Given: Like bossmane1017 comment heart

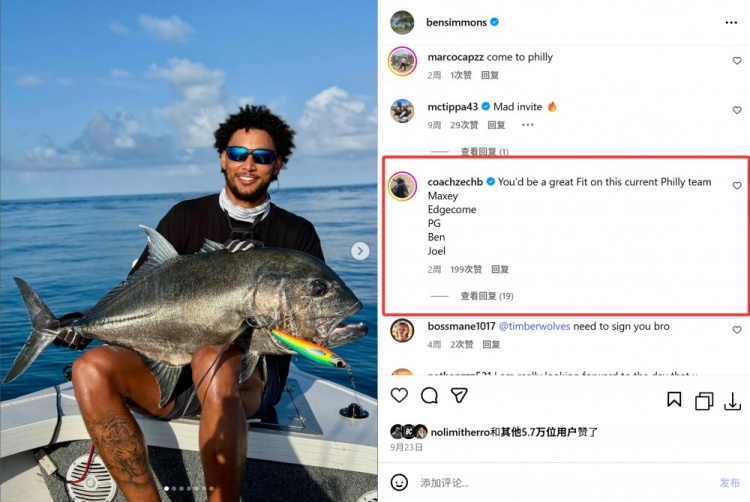Looking at the screenshot, I should point(737,330).
